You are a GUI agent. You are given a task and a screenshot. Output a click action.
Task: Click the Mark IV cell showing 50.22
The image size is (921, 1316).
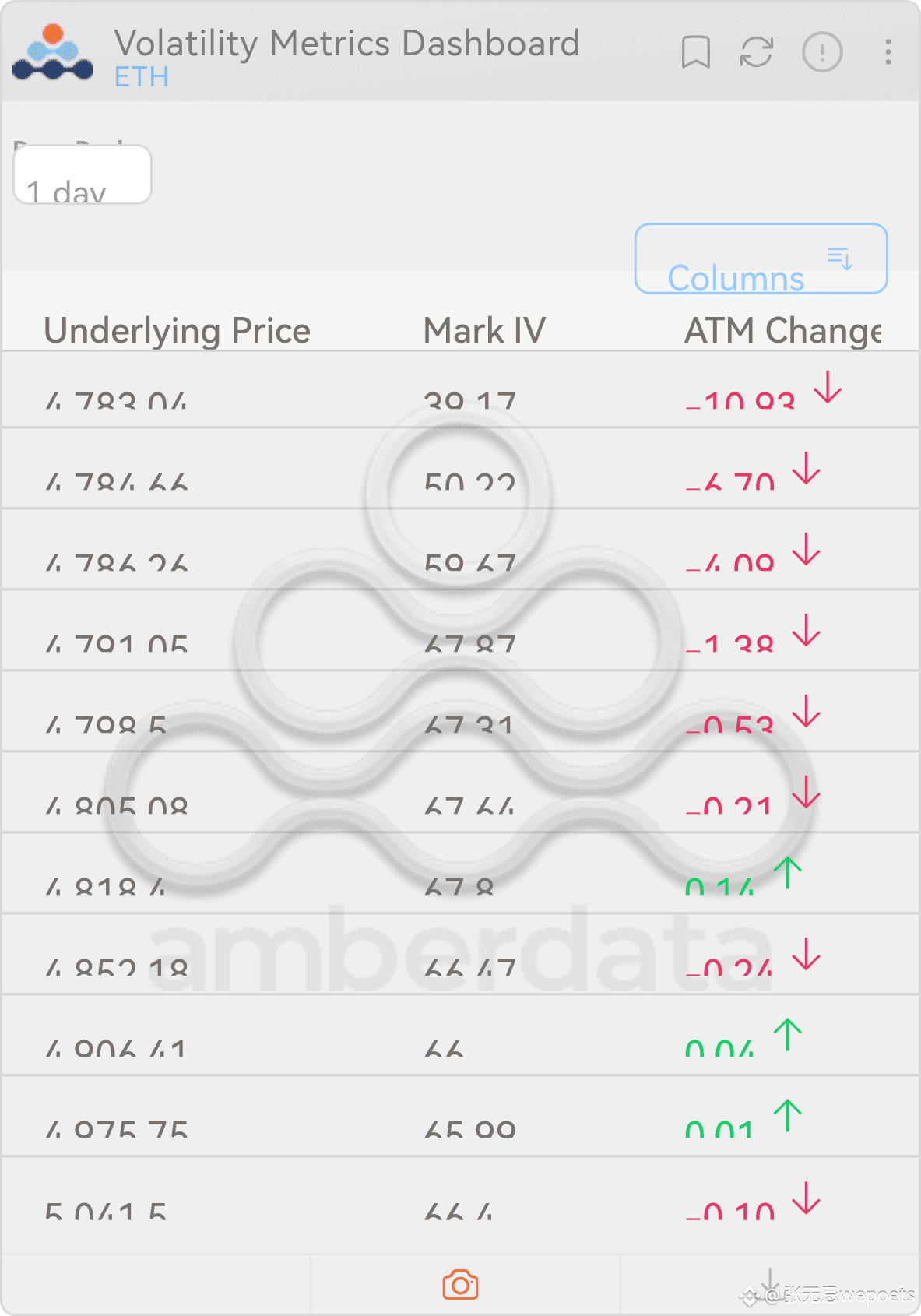point(469,482)
